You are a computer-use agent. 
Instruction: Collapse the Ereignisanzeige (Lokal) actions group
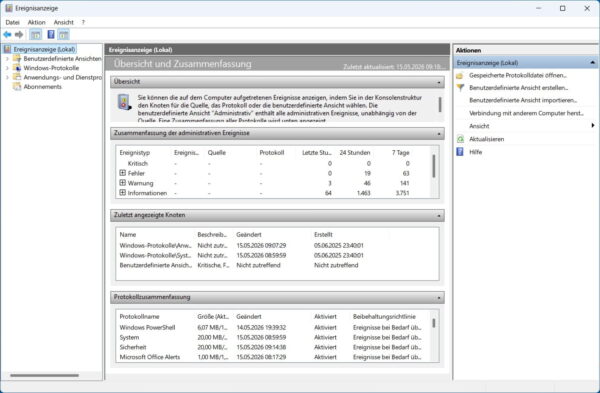point(592,63)
